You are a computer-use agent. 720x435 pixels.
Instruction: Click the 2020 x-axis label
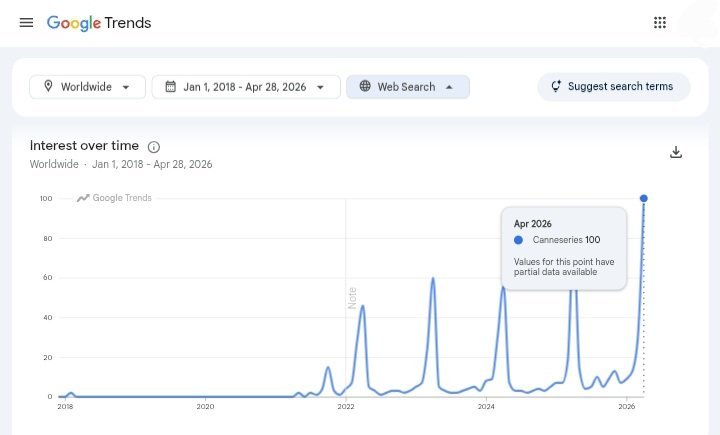coord(205,407)
